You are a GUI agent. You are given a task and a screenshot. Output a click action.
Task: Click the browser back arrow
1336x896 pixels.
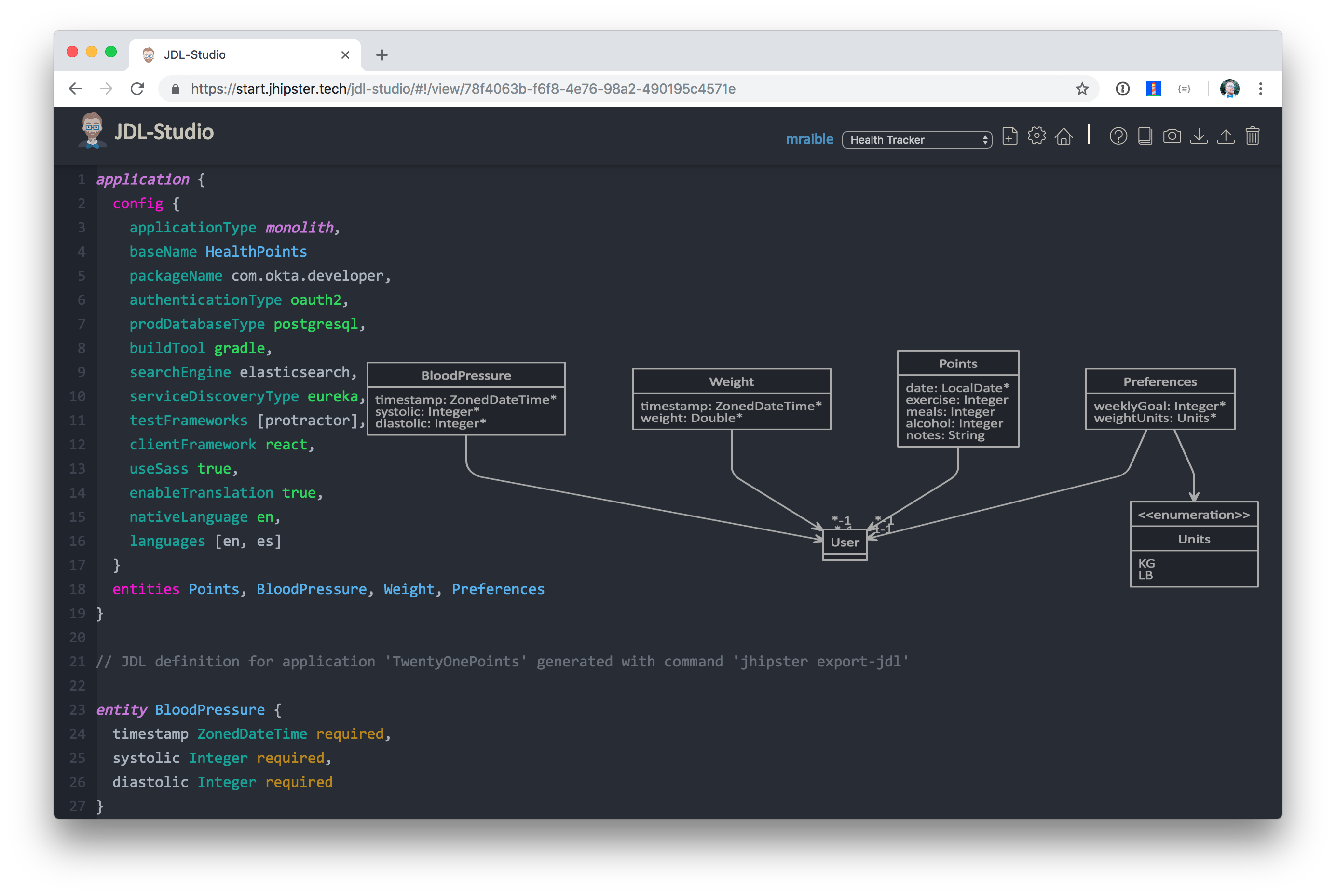[x=75, y=89]
